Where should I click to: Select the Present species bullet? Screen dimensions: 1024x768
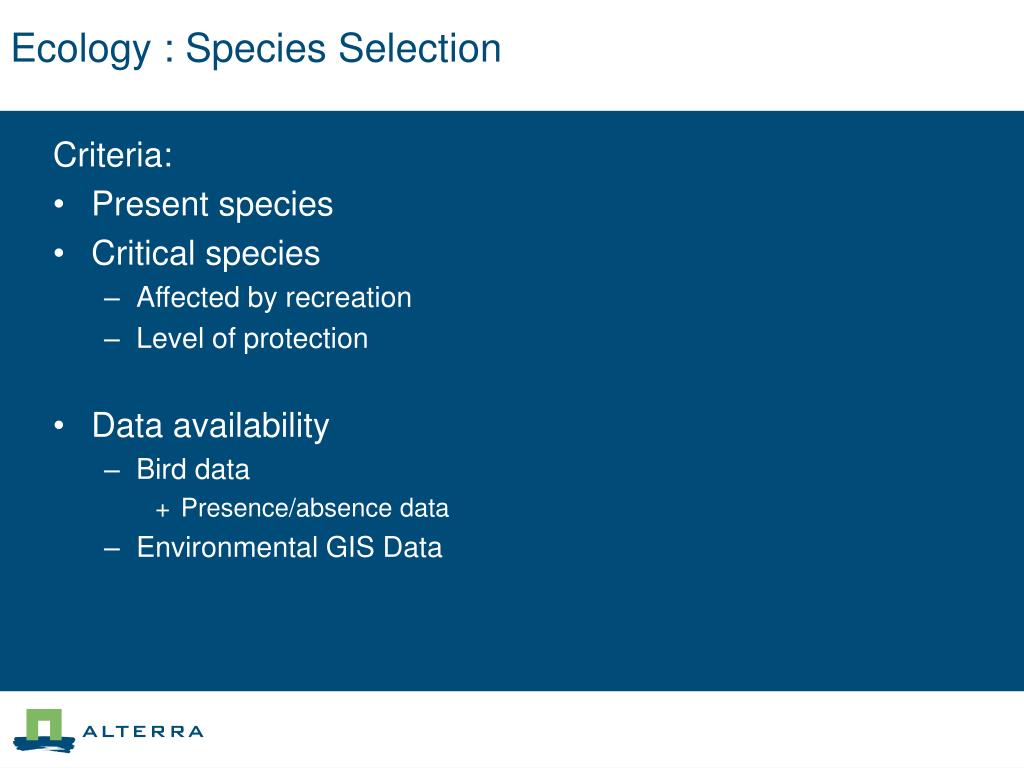[212, 204]
